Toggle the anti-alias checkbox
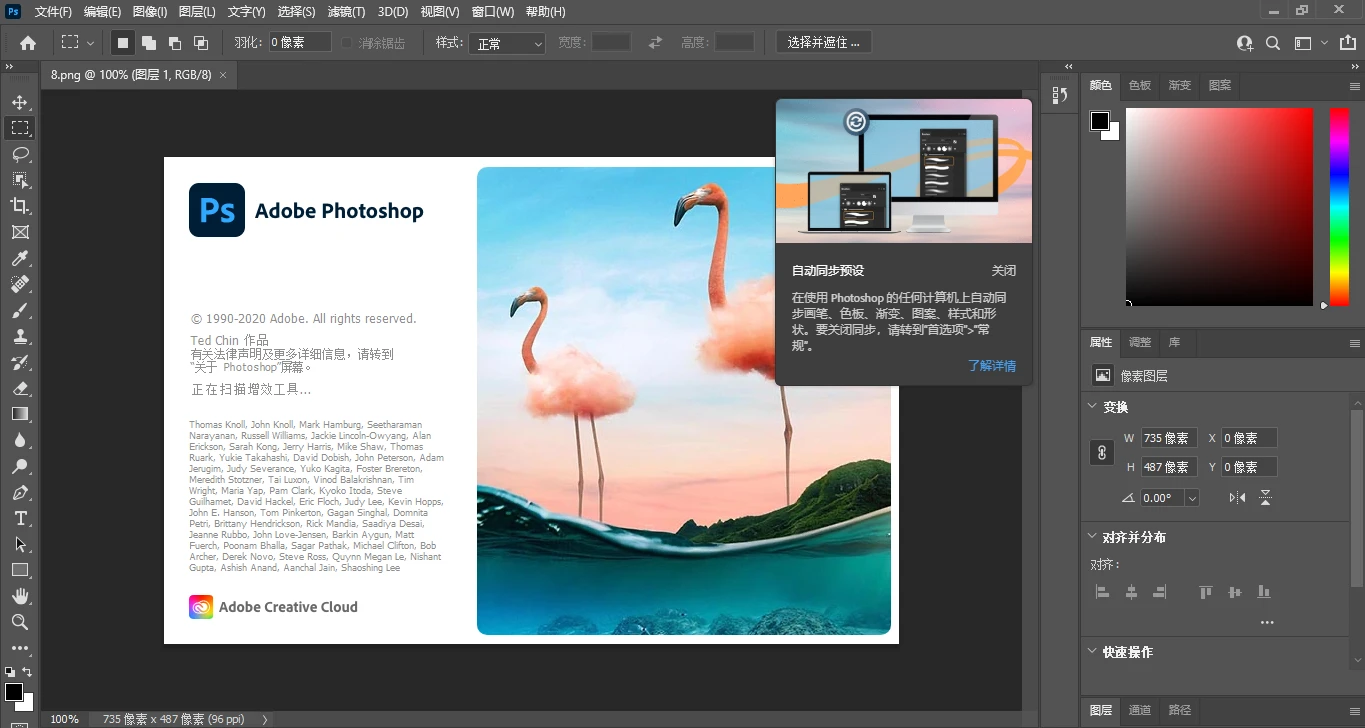This screenshot has height=728, width=1365. 347,43
